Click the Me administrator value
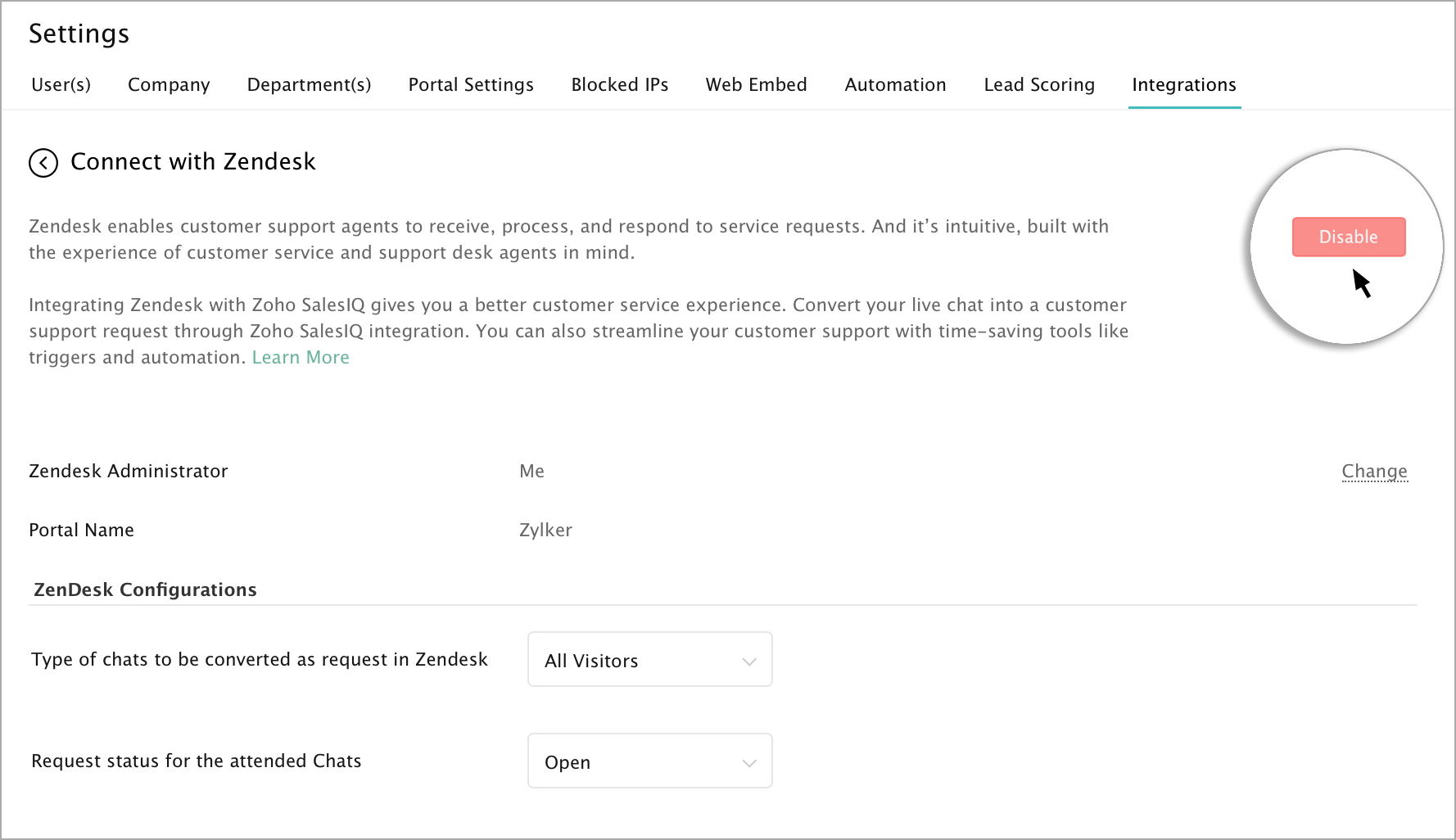The image size is (1456, 840). click(531, 471)
